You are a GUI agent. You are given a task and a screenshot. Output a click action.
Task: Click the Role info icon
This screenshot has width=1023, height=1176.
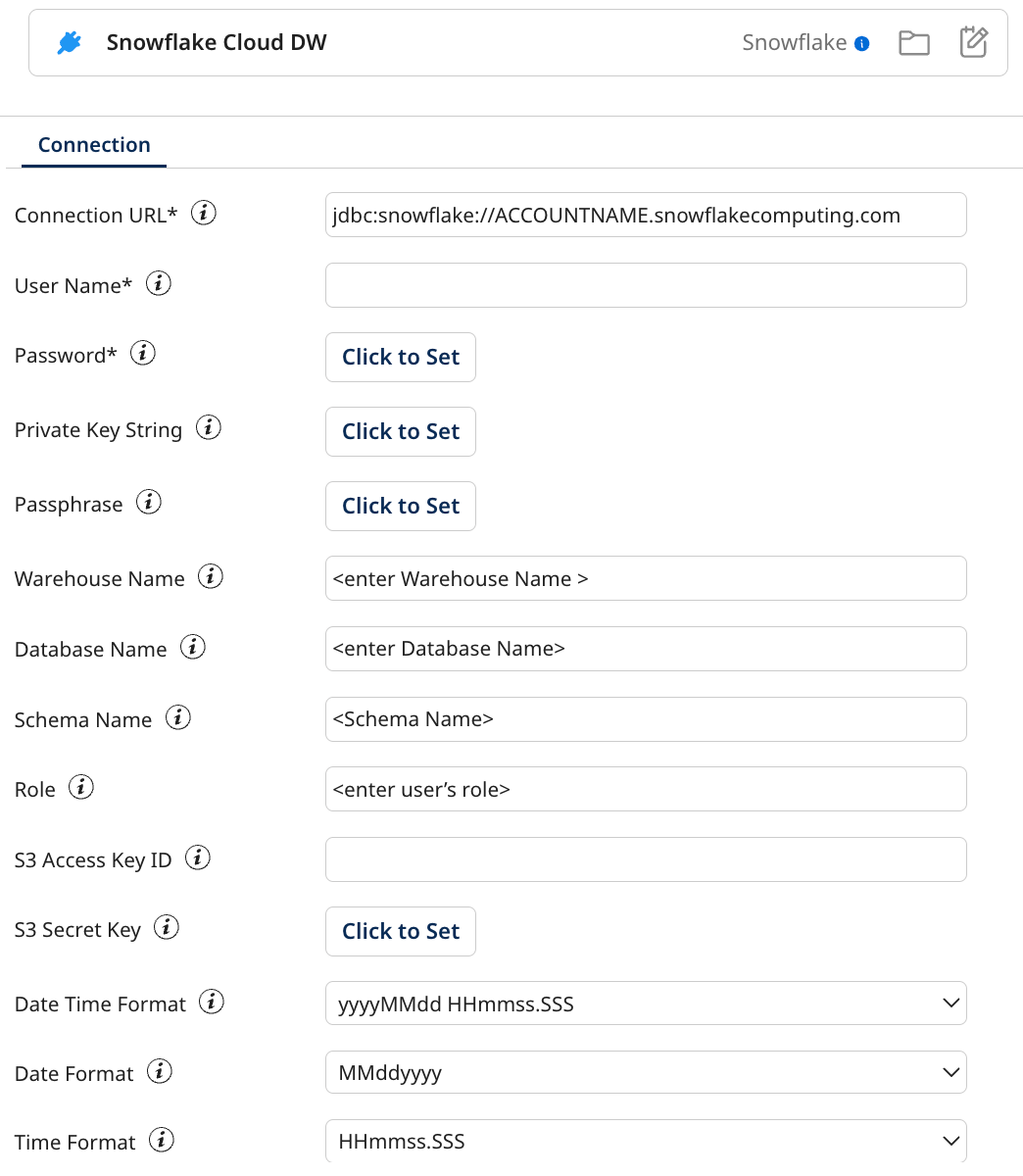[x=81, y=786]
